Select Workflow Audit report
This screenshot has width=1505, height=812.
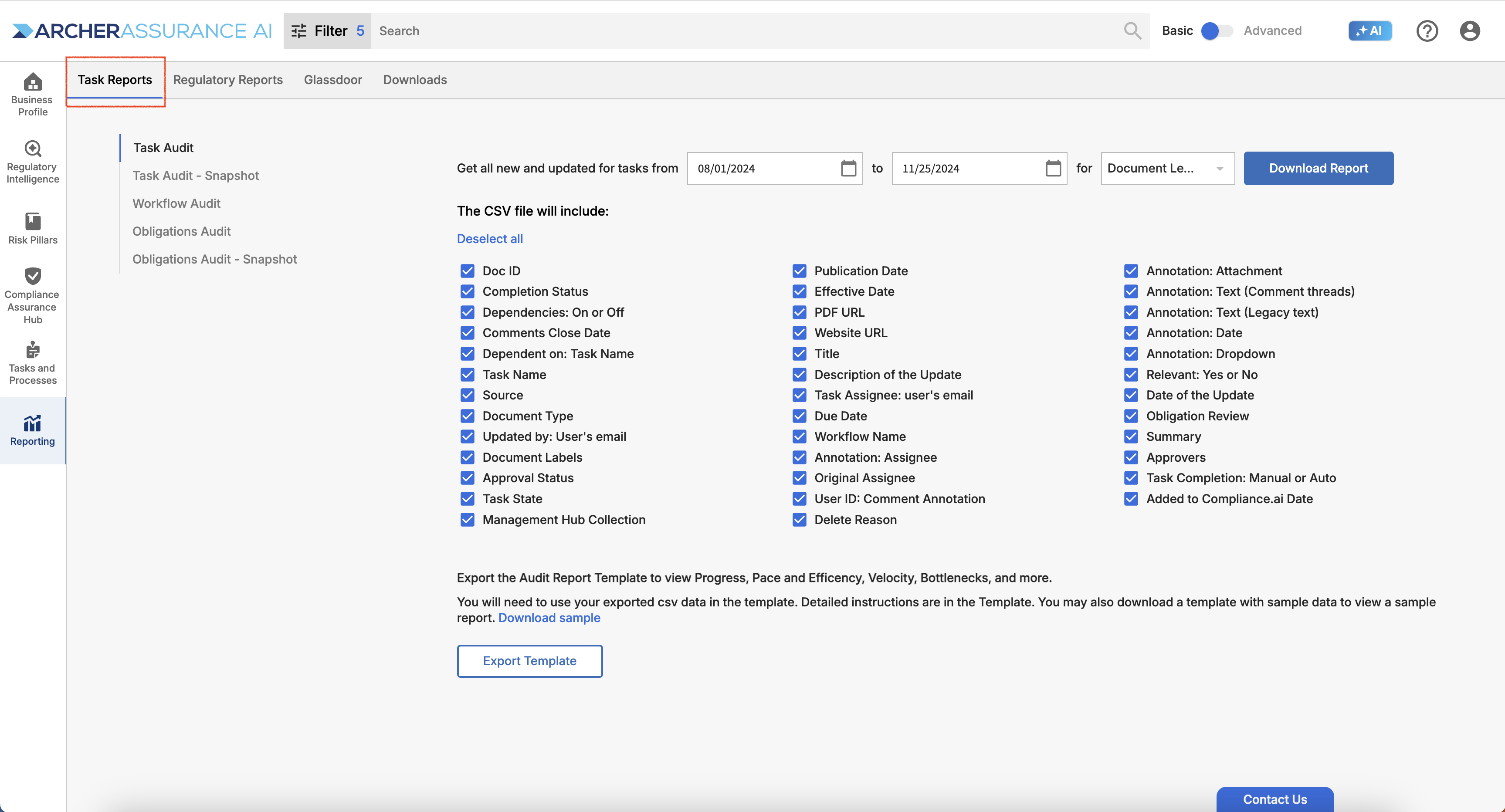[176, 203]
